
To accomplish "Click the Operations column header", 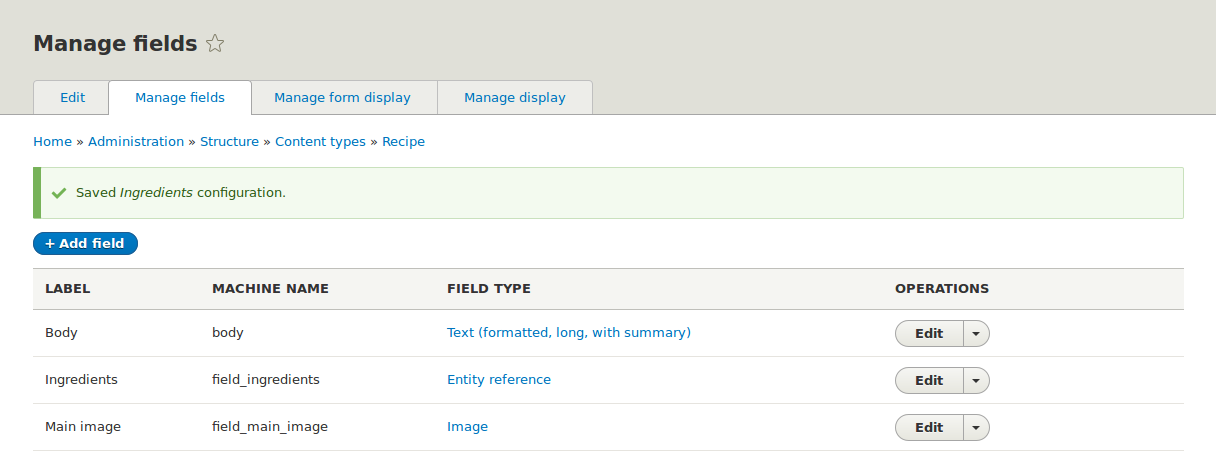I will [942, 288].
